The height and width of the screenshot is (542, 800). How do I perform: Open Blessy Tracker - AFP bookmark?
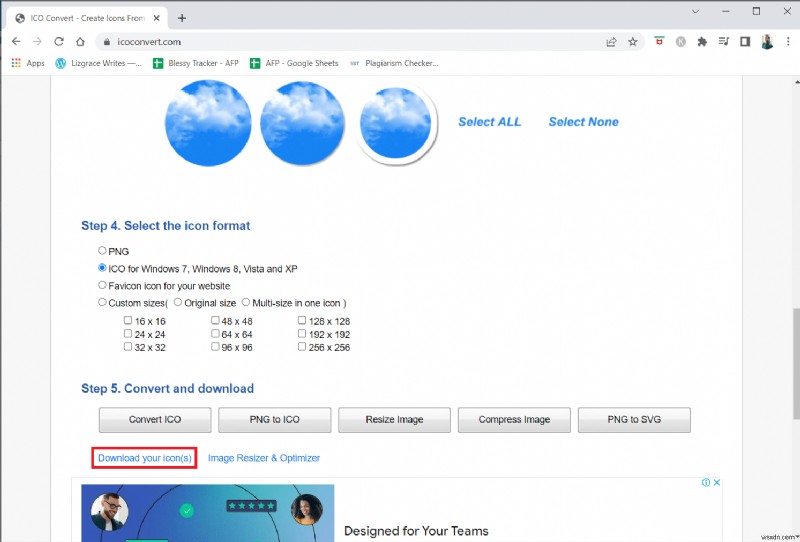pyautogui.click(x=196, y=63)
